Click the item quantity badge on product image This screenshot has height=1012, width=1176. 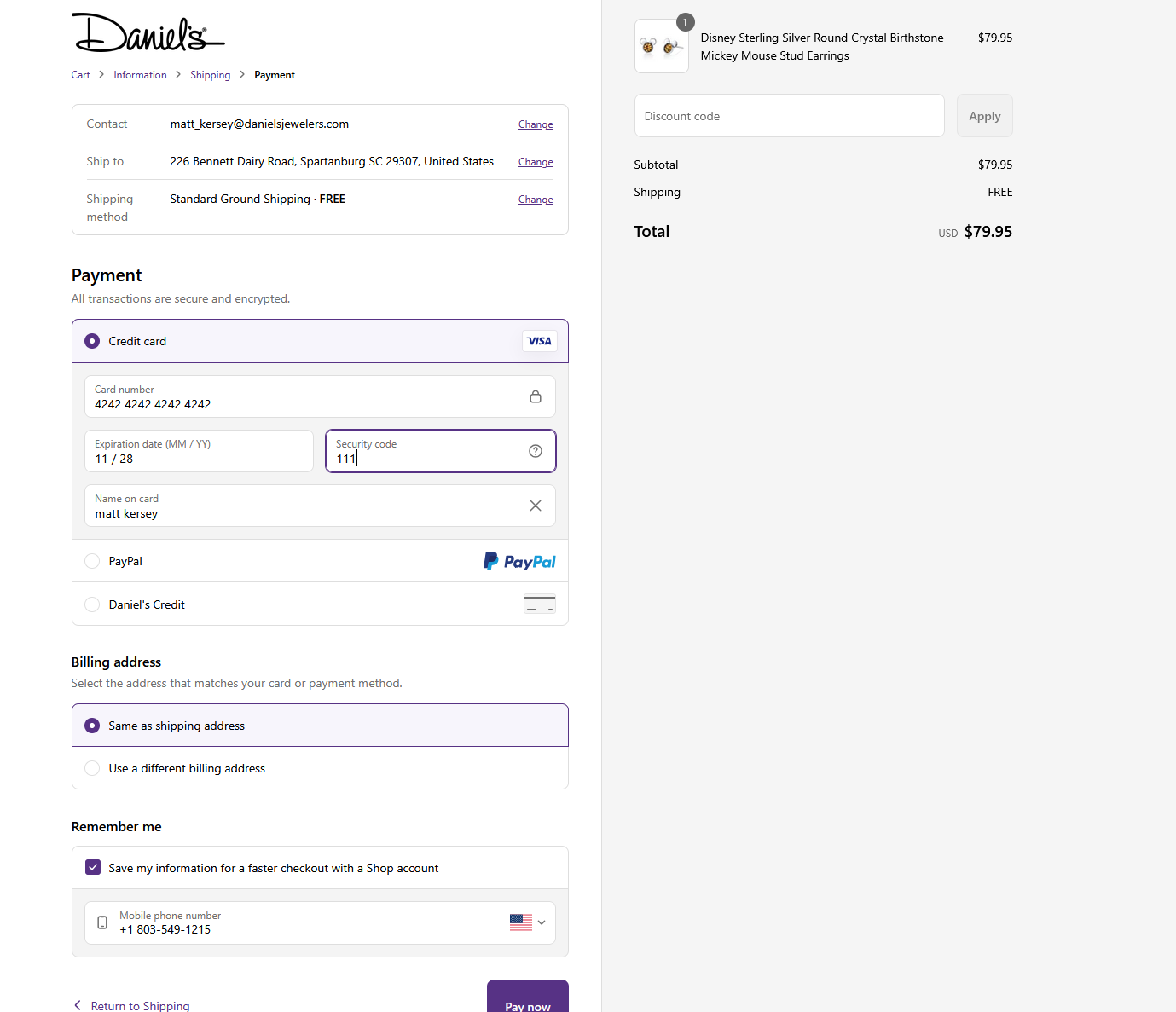tap(685, 22)
